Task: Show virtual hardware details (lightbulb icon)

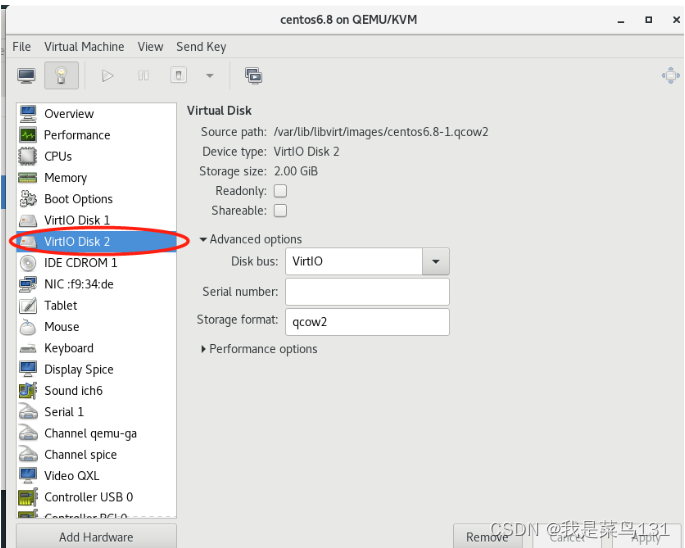Action: click(61, 76)
